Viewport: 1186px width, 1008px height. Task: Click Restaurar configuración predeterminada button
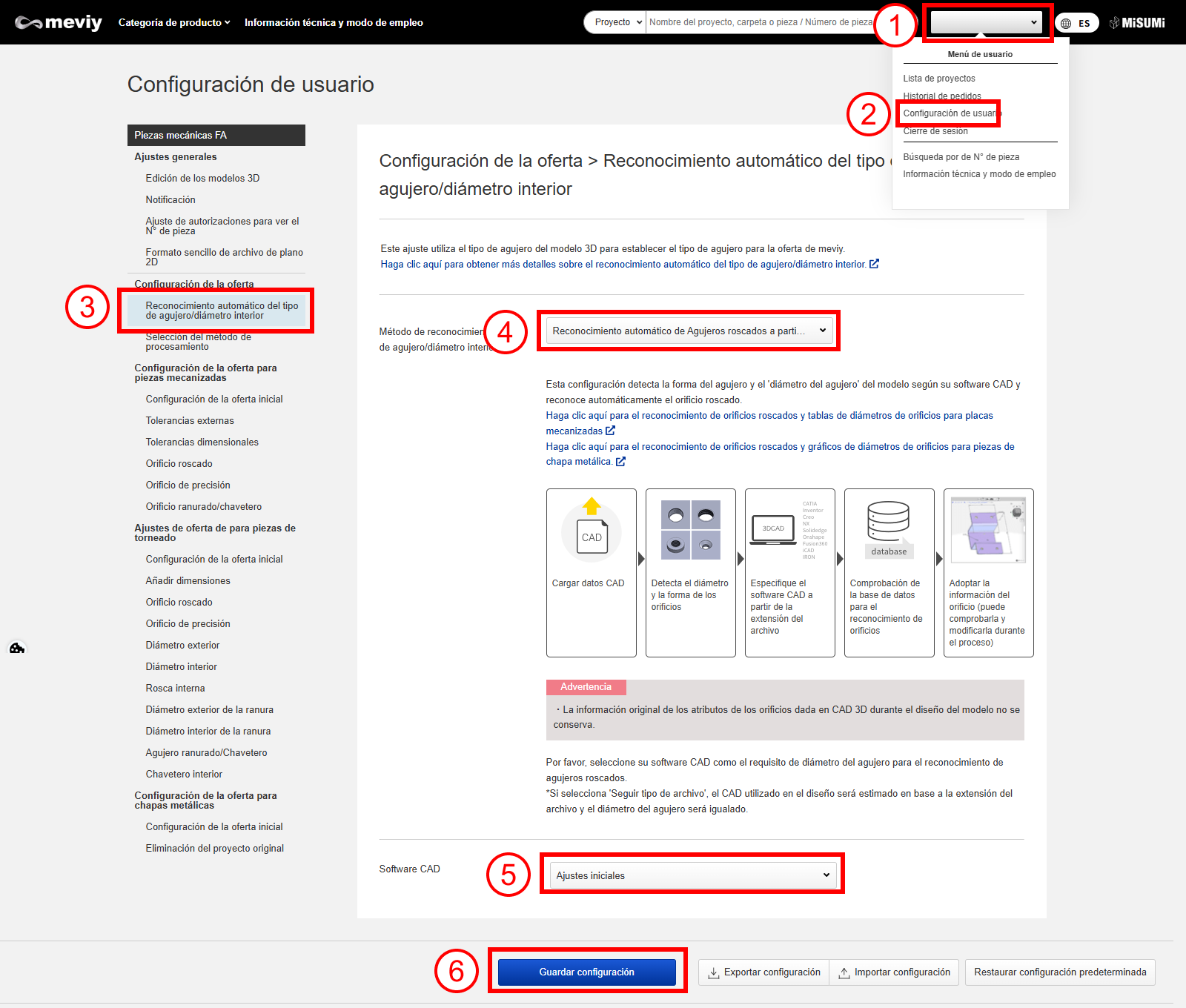1059,972
